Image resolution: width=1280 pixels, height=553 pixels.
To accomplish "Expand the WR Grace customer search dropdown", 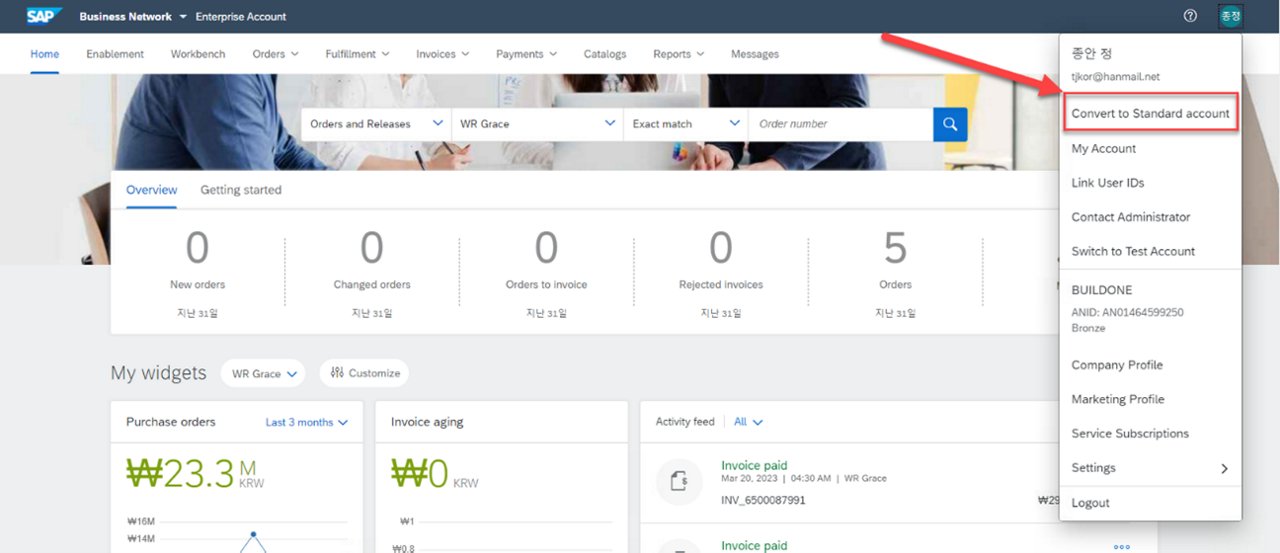I will tap(610, 123).
